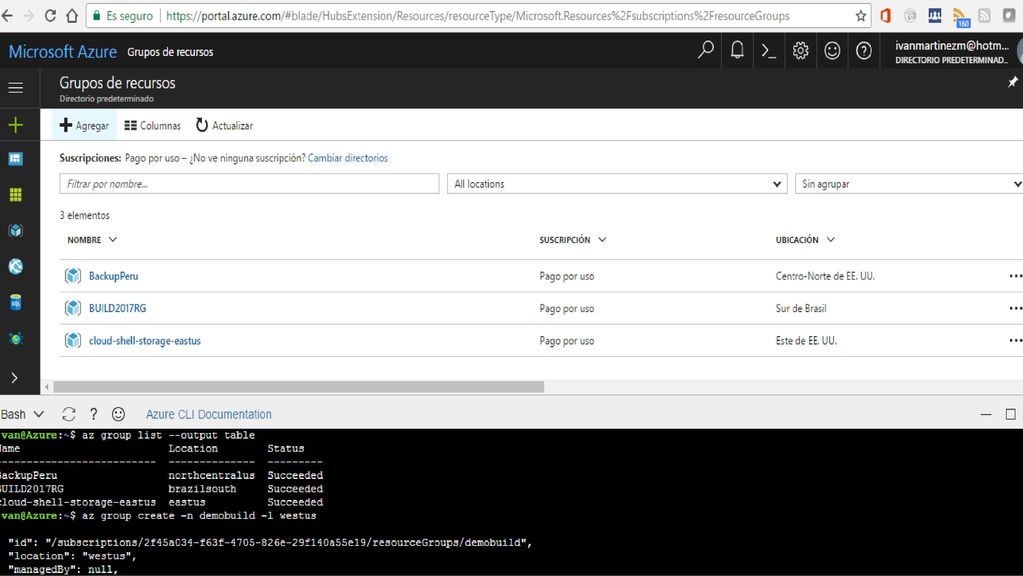Click the browser back arrow
The width and height of the screenshot is (1023, 576).
[x=7, y=16]
